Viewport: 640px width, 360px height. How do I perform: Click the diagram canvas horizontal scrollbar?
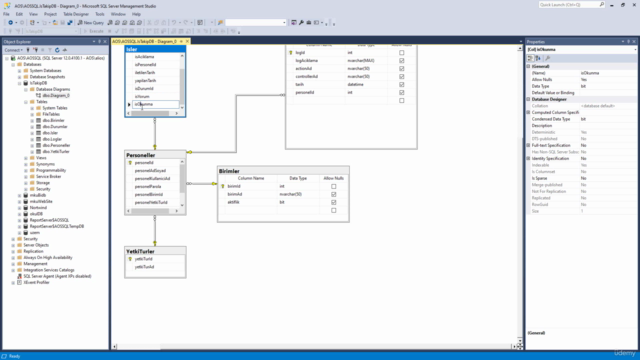point(313,347)
